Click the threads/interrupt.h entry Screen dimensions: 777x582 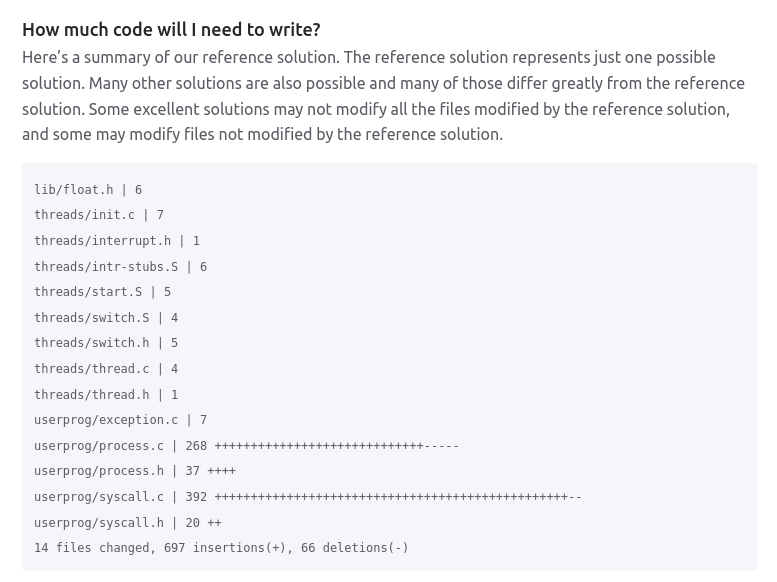coord(117,241)
